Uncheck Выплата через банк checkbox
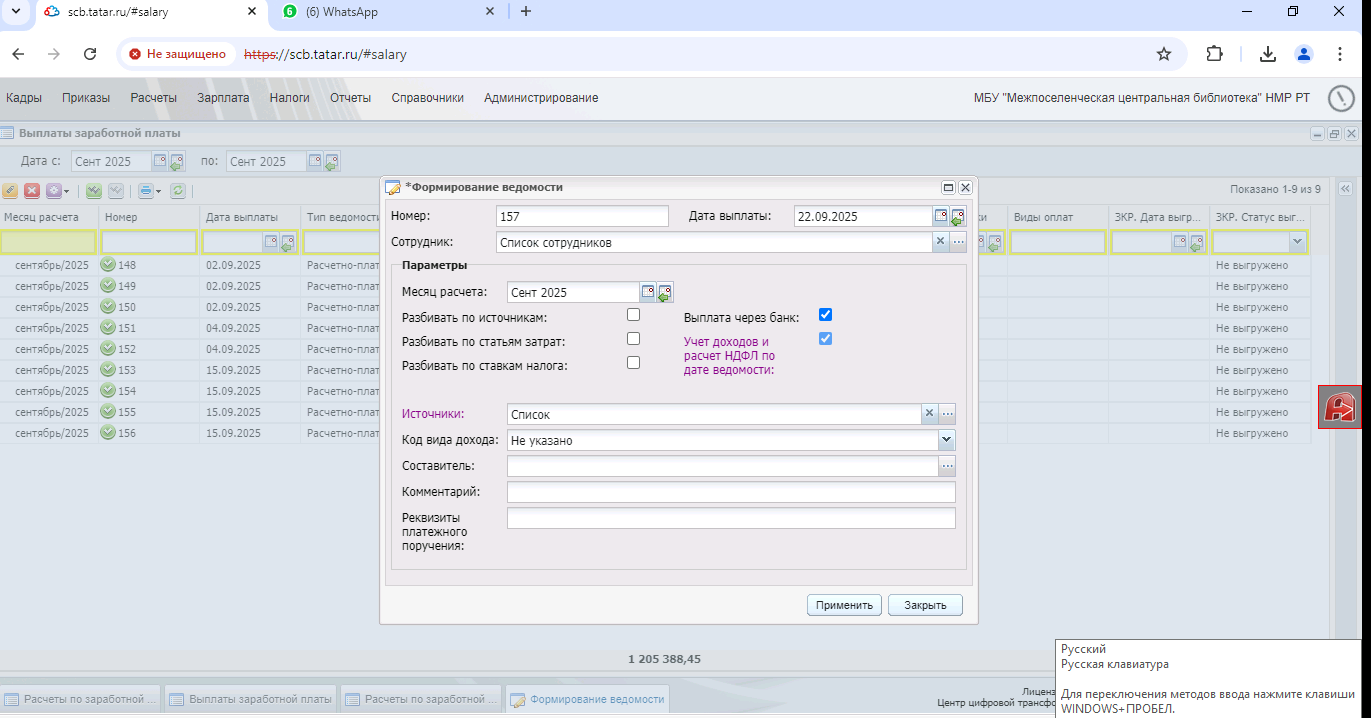The width and height of the screenshot is (1371, 718). [x=825, y=315]
